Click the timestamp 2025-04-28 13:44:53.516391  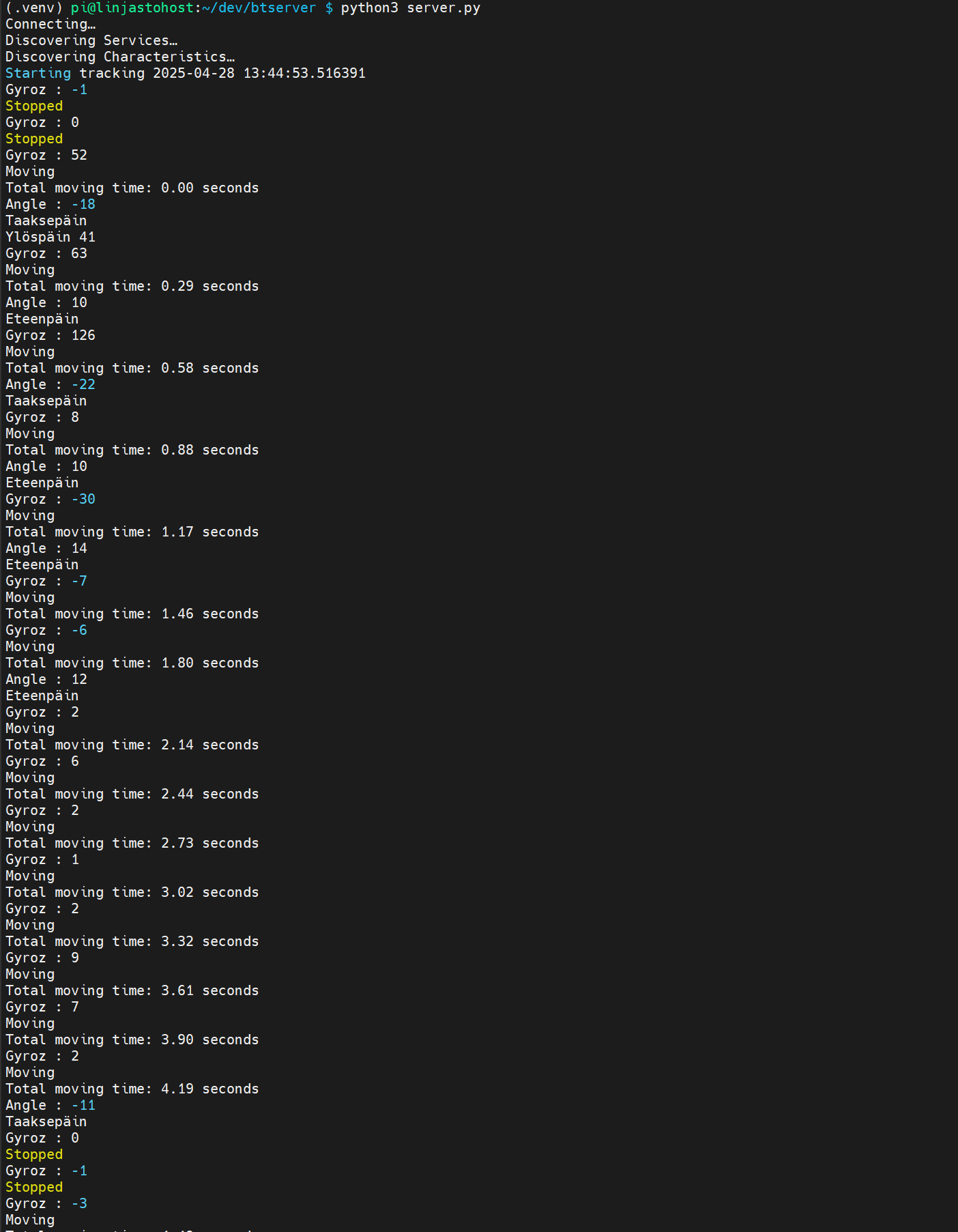(x=259, y=74)
